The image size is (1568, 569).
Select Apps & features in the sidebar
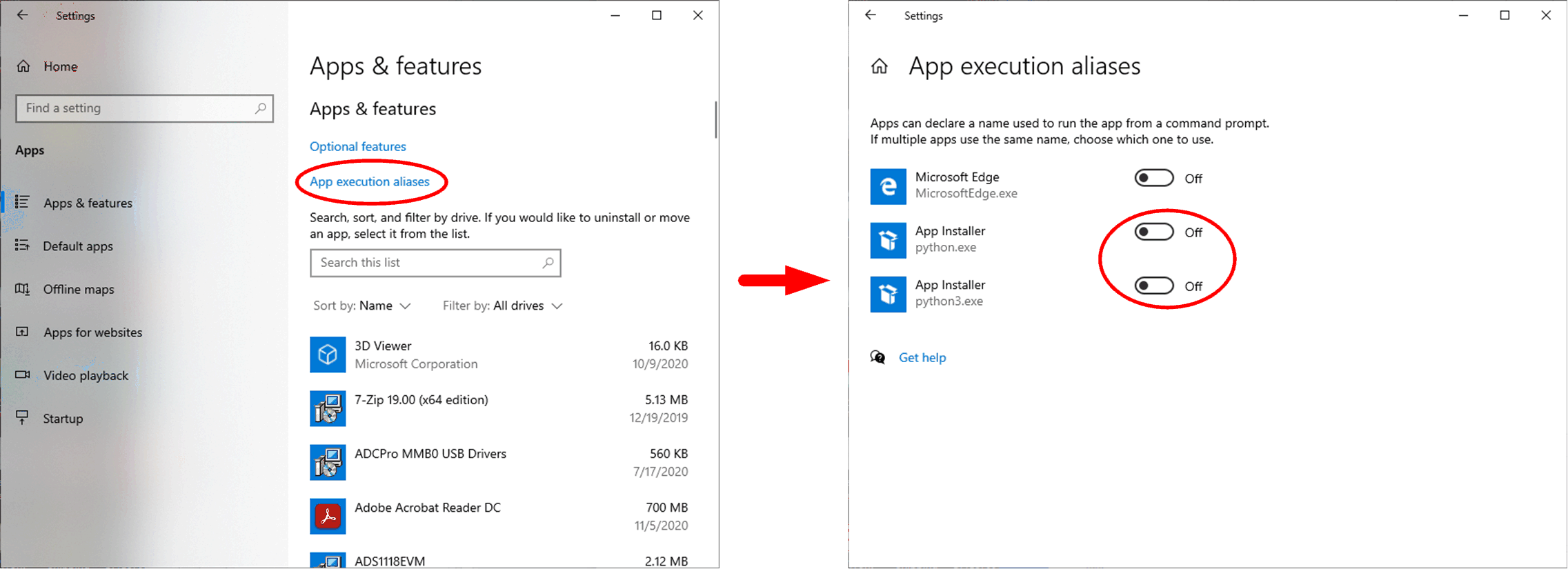click(88, 203)
